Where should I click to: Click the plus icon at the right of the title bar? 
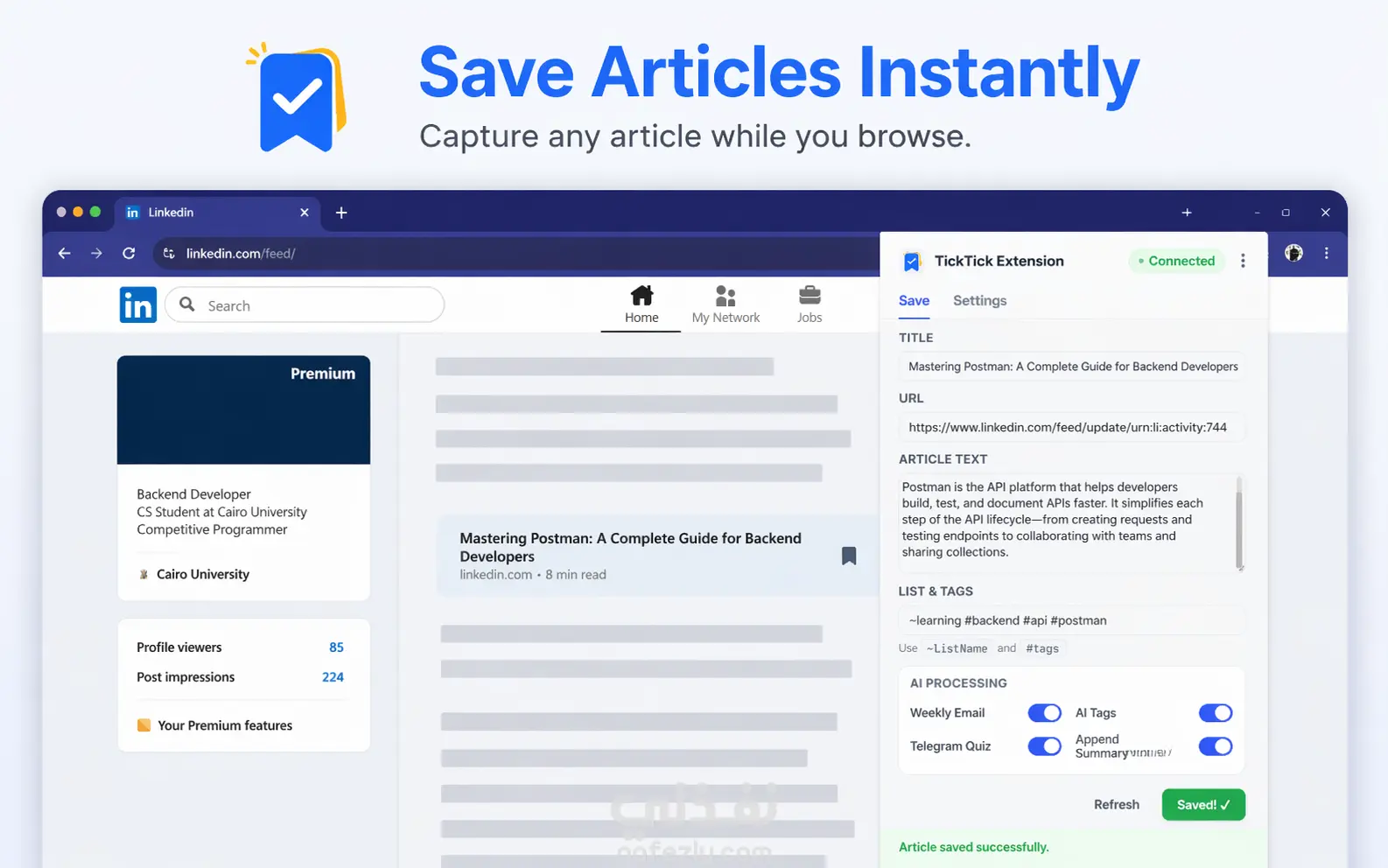click(1187, 213)
